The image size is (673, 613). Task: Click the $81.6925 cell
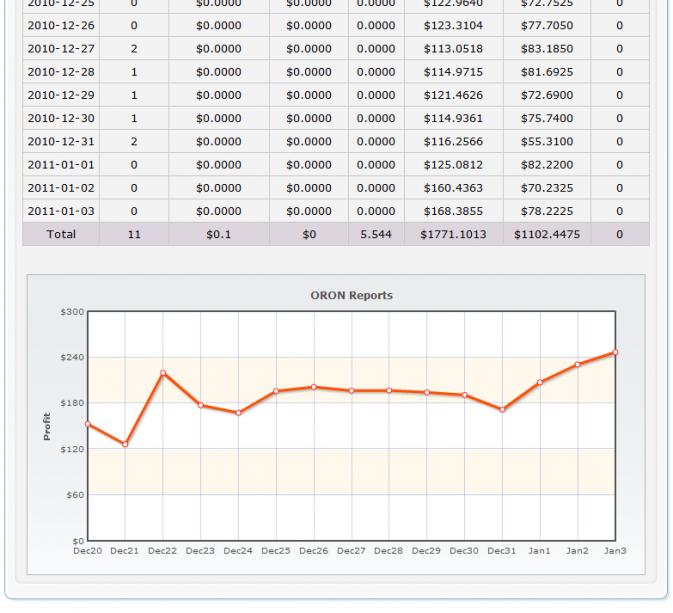coord(547,72)
